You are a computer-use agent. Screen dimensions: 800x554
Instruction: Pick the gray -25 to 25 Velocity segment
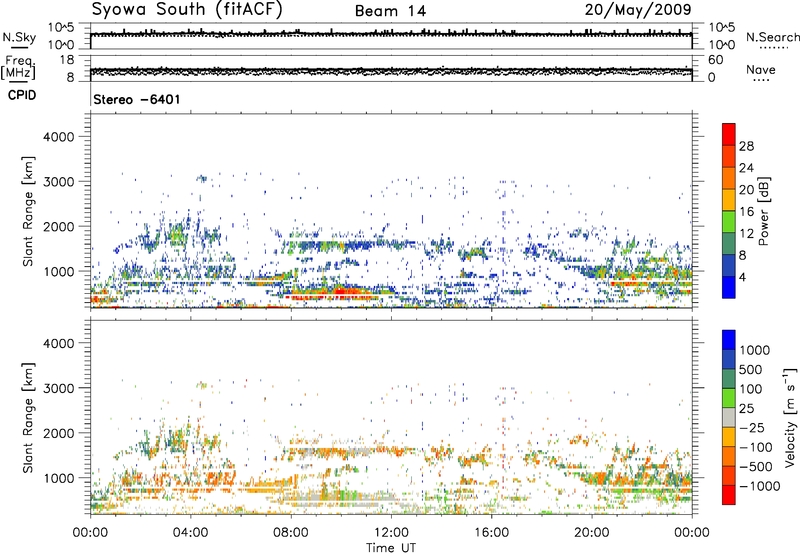click(x=729, y=418)
